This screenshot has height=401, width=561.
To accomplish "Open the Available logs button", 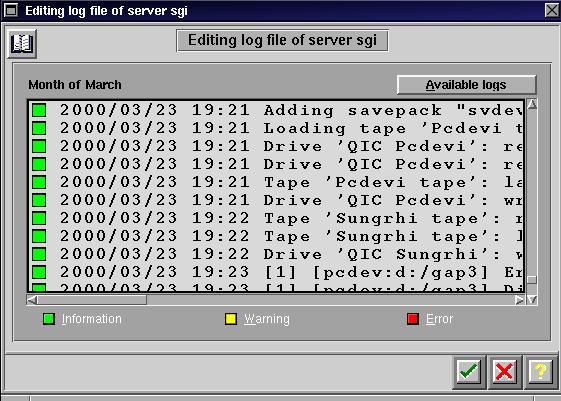I will pyautogui.click(x=466, y=85).
